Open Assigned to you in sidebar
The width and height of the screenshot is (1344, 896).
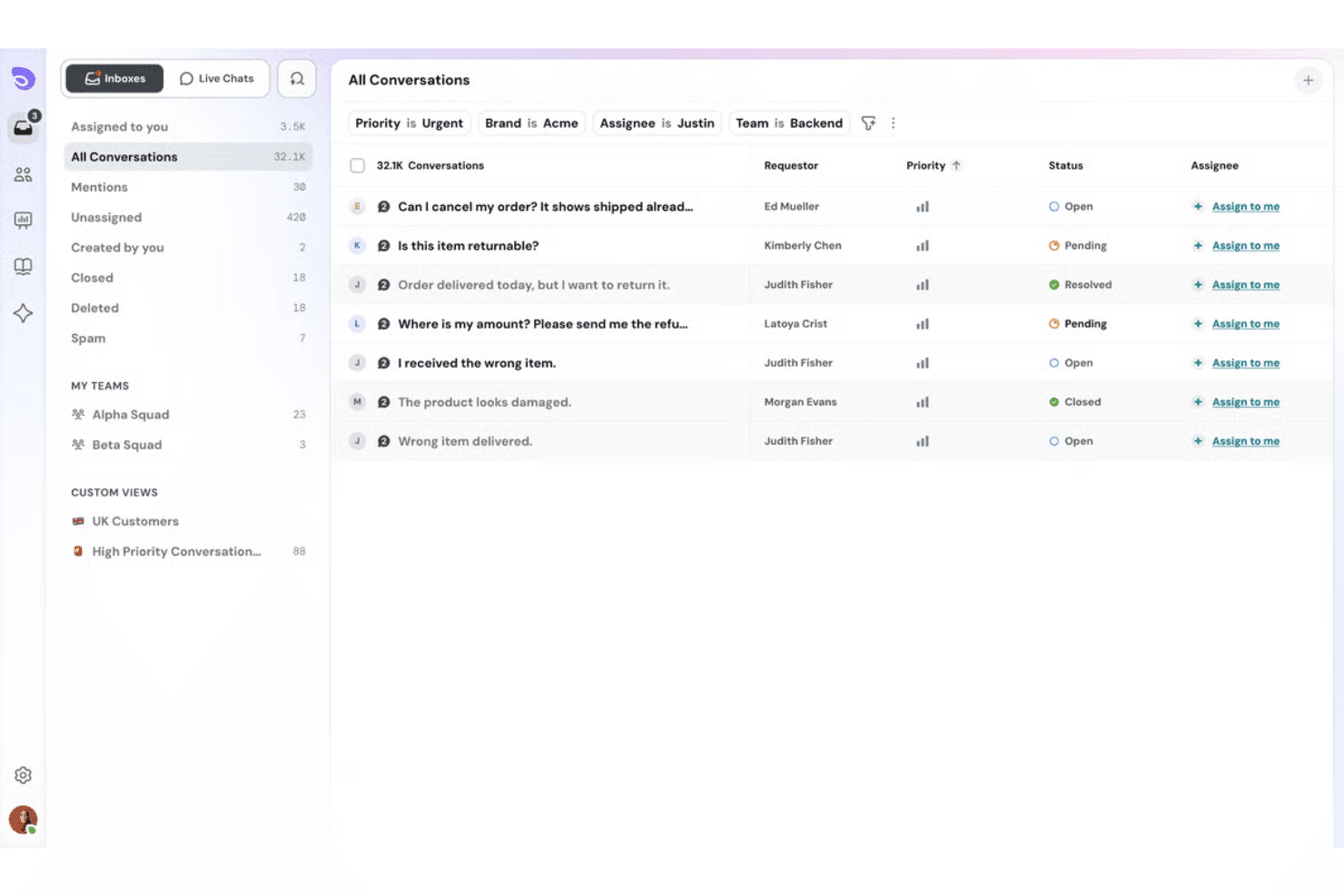pos(188,127)
